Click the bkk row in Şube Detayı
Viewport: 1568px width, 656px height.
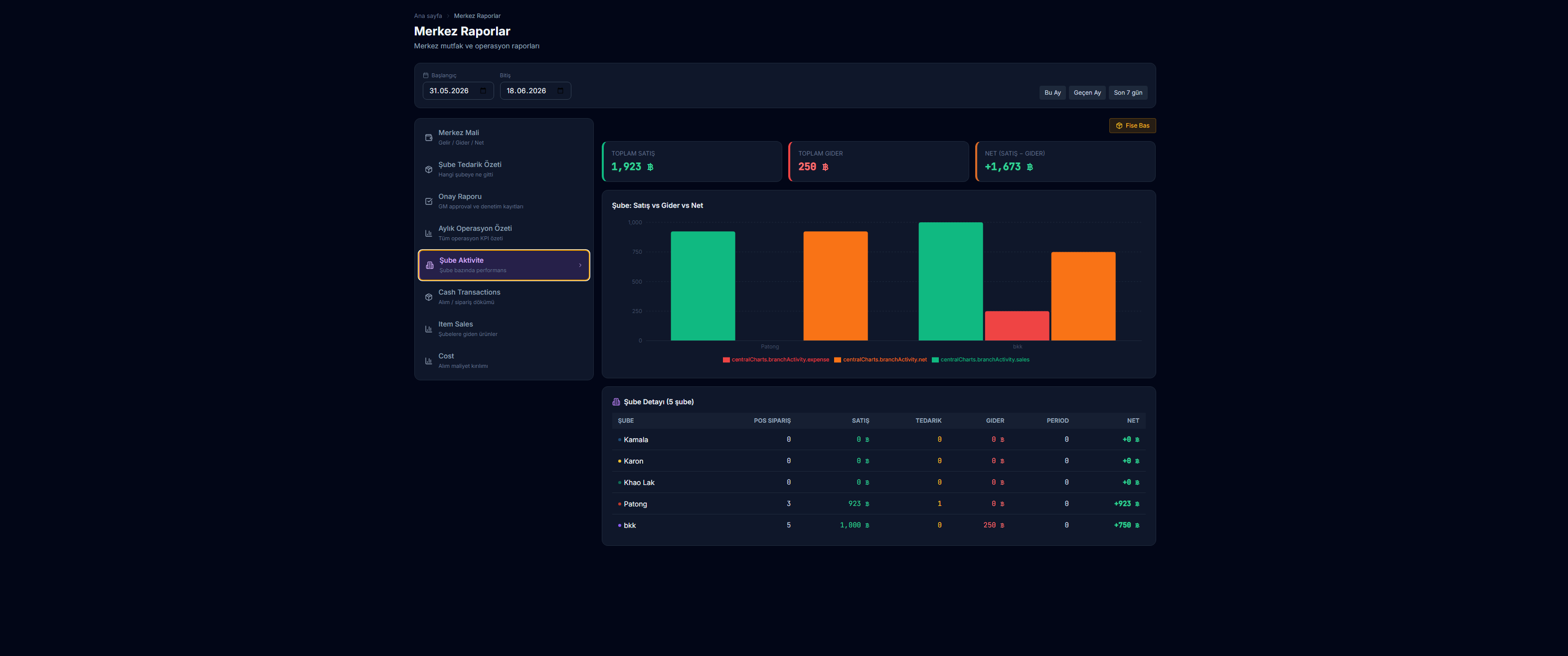[878, 525]
